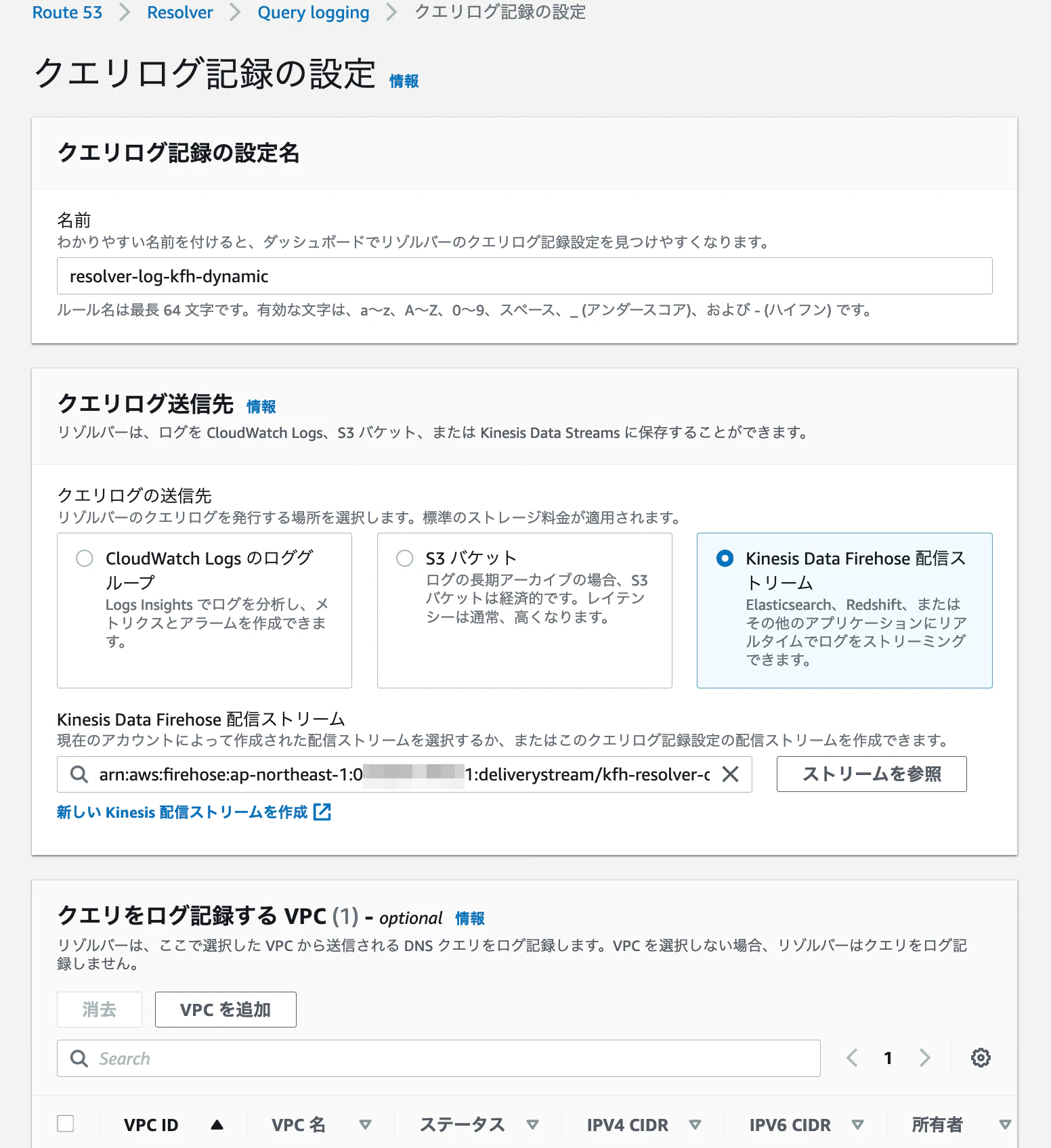Viewport: 1051px width, 1148px height.
Task: Click the magnifier icon in the VPC search box
Action: tap(79, 1059)
